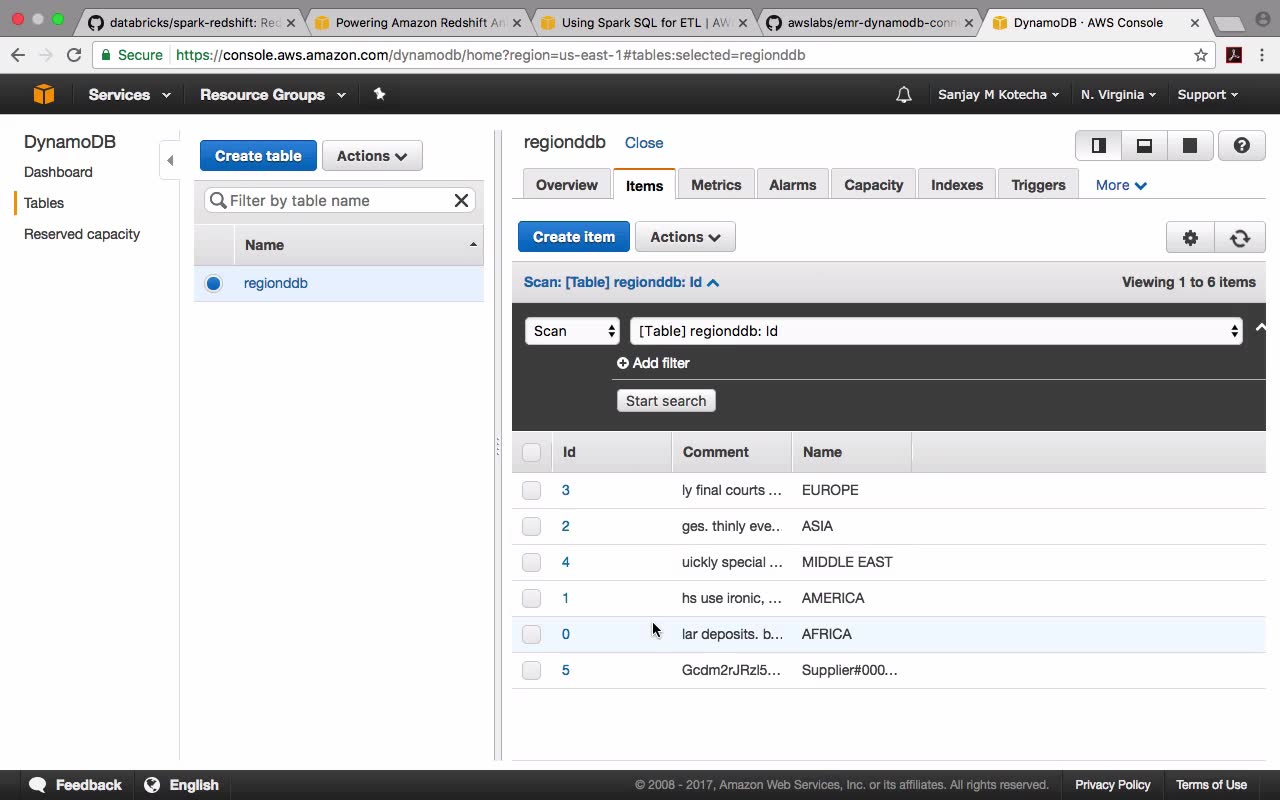Reload the browser page
This screenshot has height=800, width=1280.
click(74, 55)
